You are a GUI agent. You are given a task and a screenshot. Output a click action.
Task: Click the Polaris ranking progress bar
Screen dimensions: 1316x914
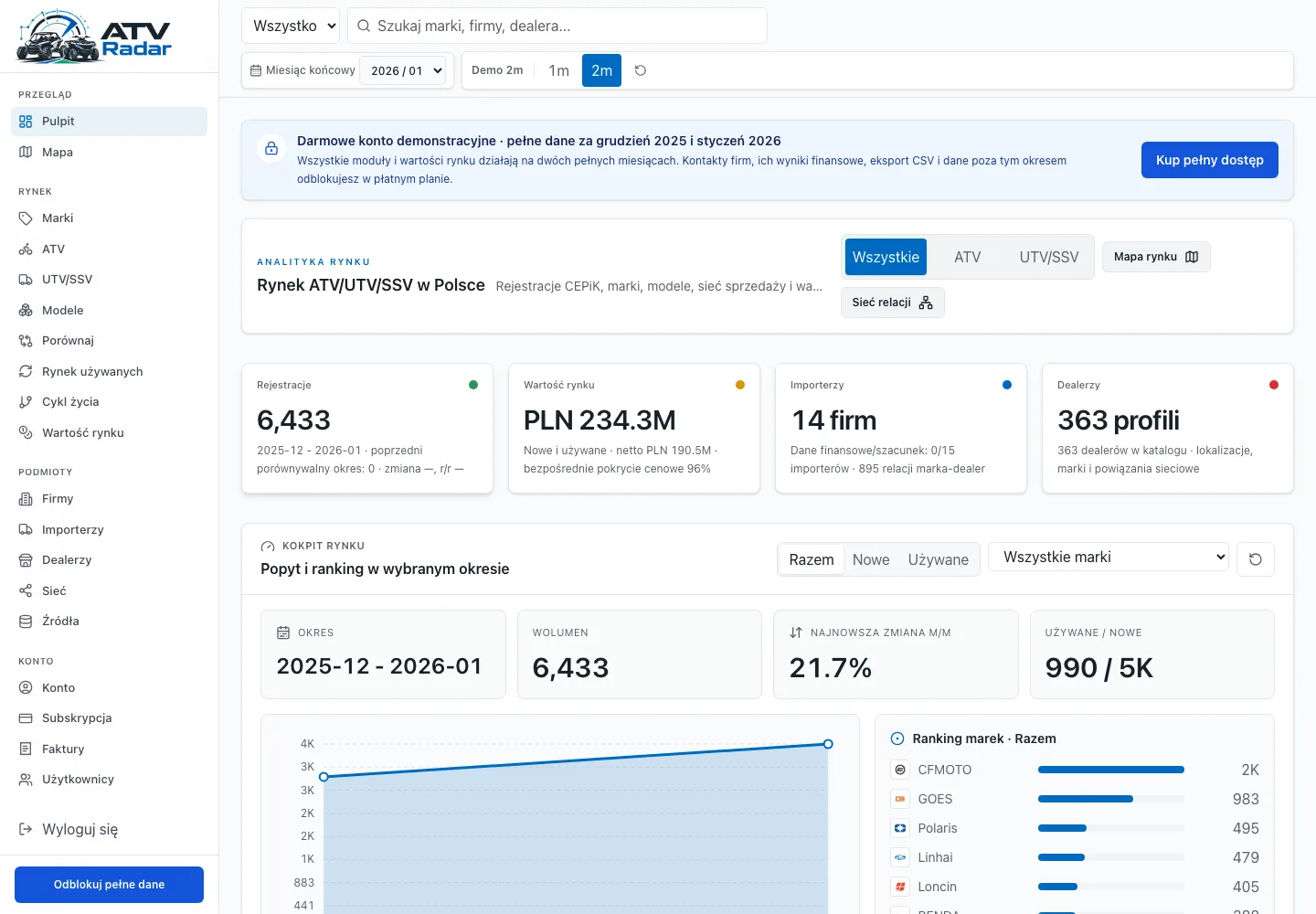click(1111, 828)
